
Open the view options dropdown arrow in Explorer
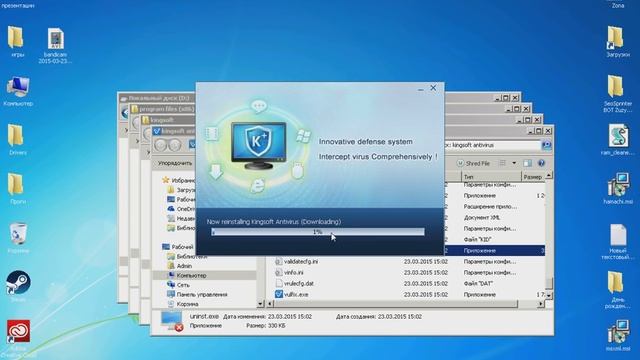click(514, 163)
